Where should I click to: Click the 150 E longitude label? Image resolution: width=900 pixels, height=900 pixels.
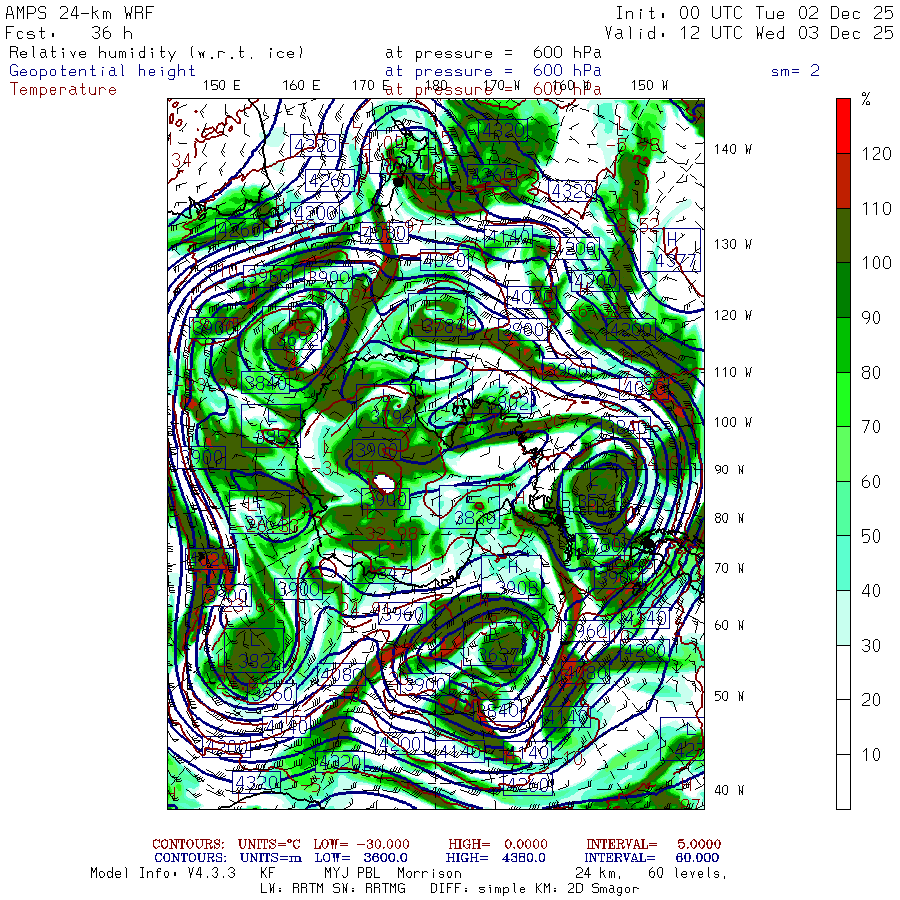click(x=222, y=85)
